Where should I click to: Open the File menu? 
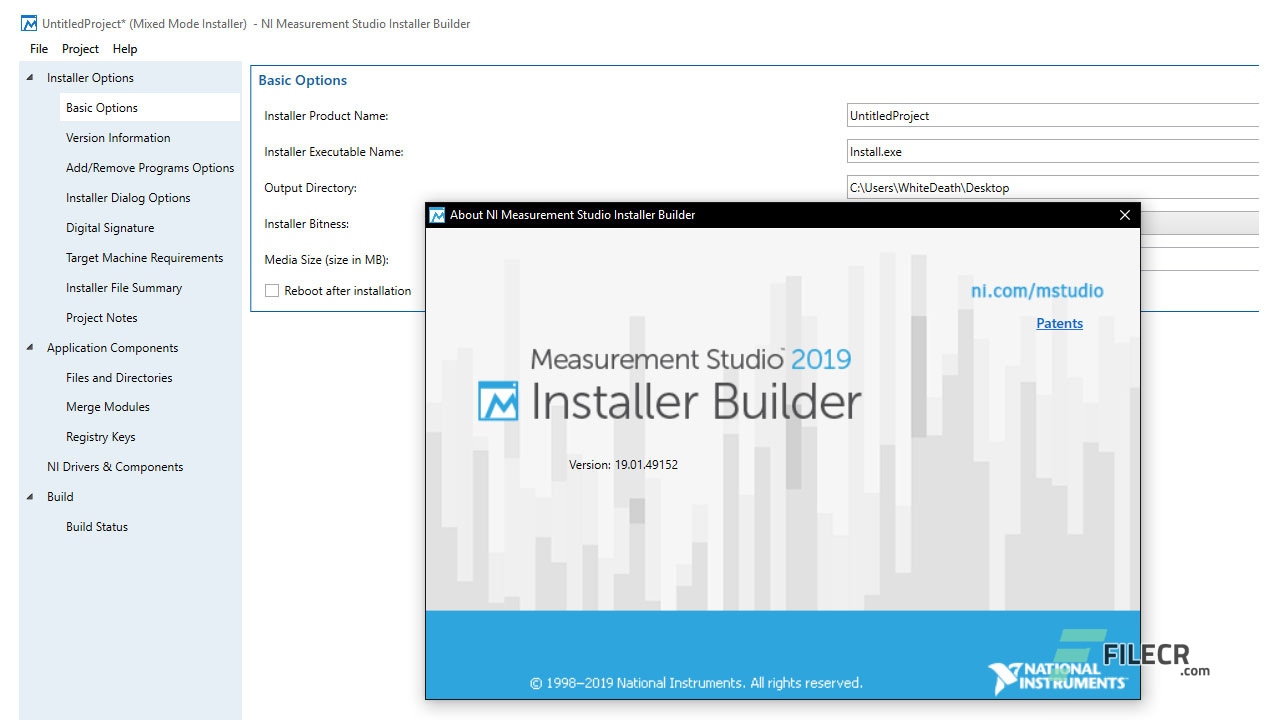tap(39, 49)
